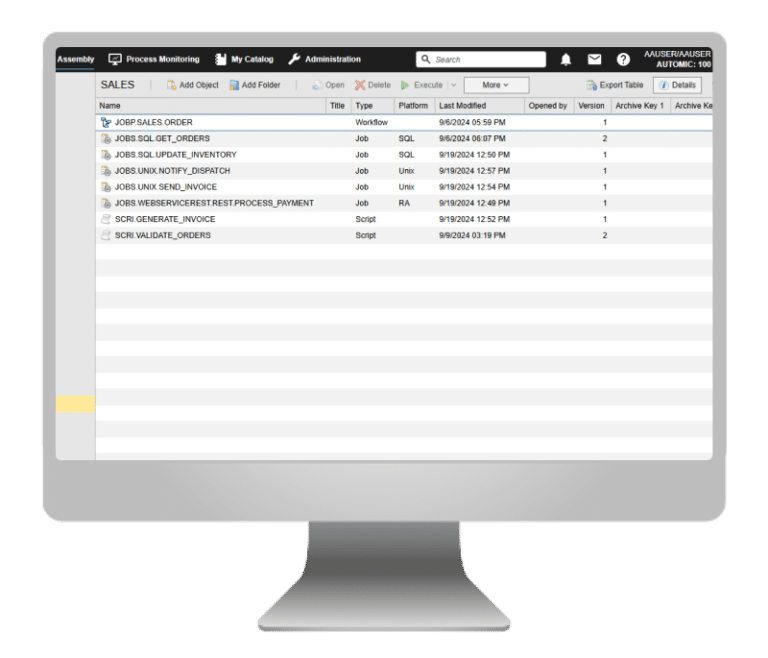Click the RA platform cell
This screenshot has height=658, width=768.
pos(404,203)
